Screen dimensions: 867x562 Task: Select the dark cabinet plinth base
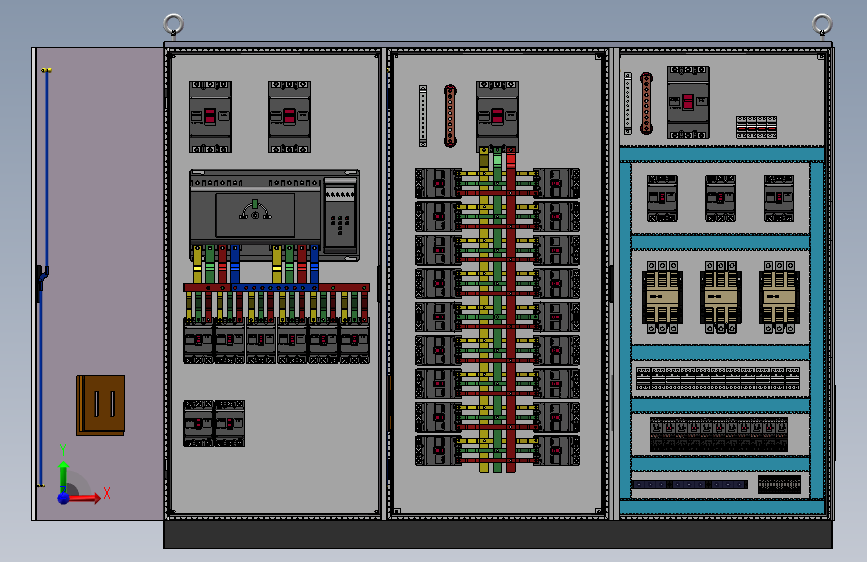(x=498, y=534)
